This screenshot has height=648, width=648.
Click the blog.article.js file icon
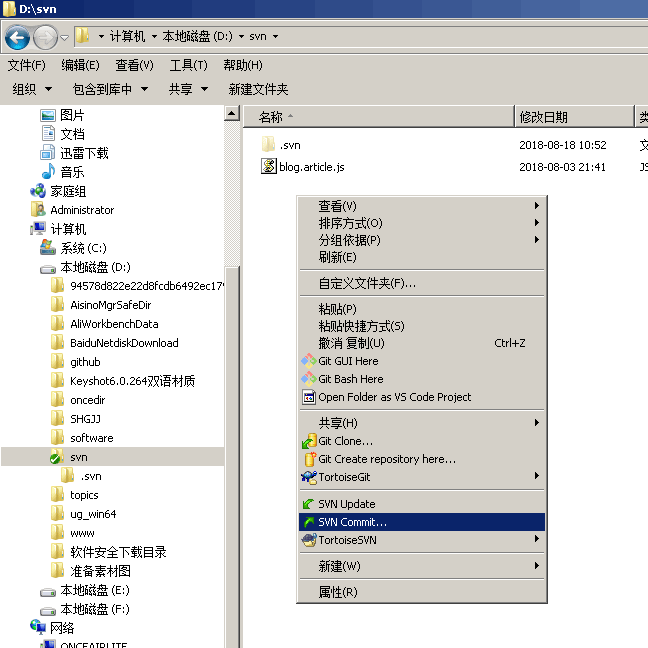(x=268, y=167)
